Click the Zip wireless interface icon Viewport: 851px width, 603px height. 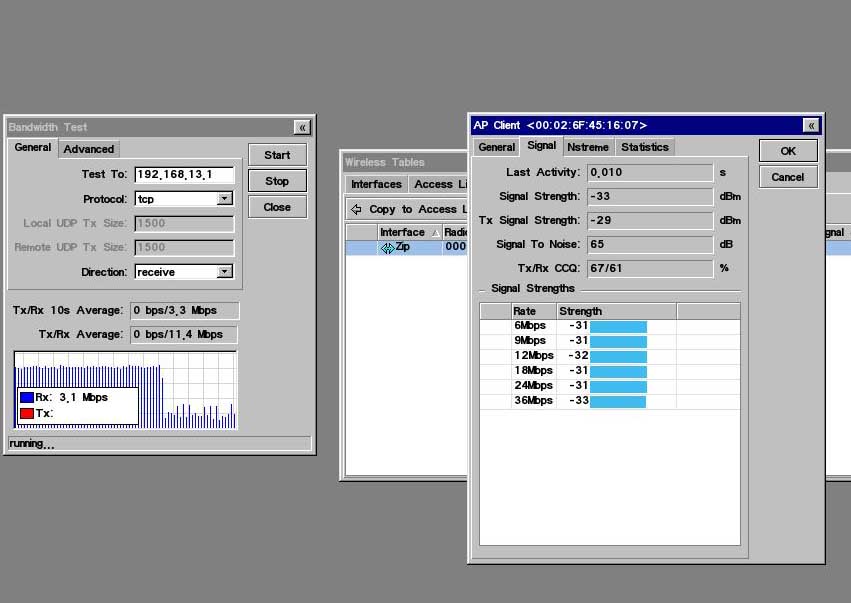pos(387,247)
